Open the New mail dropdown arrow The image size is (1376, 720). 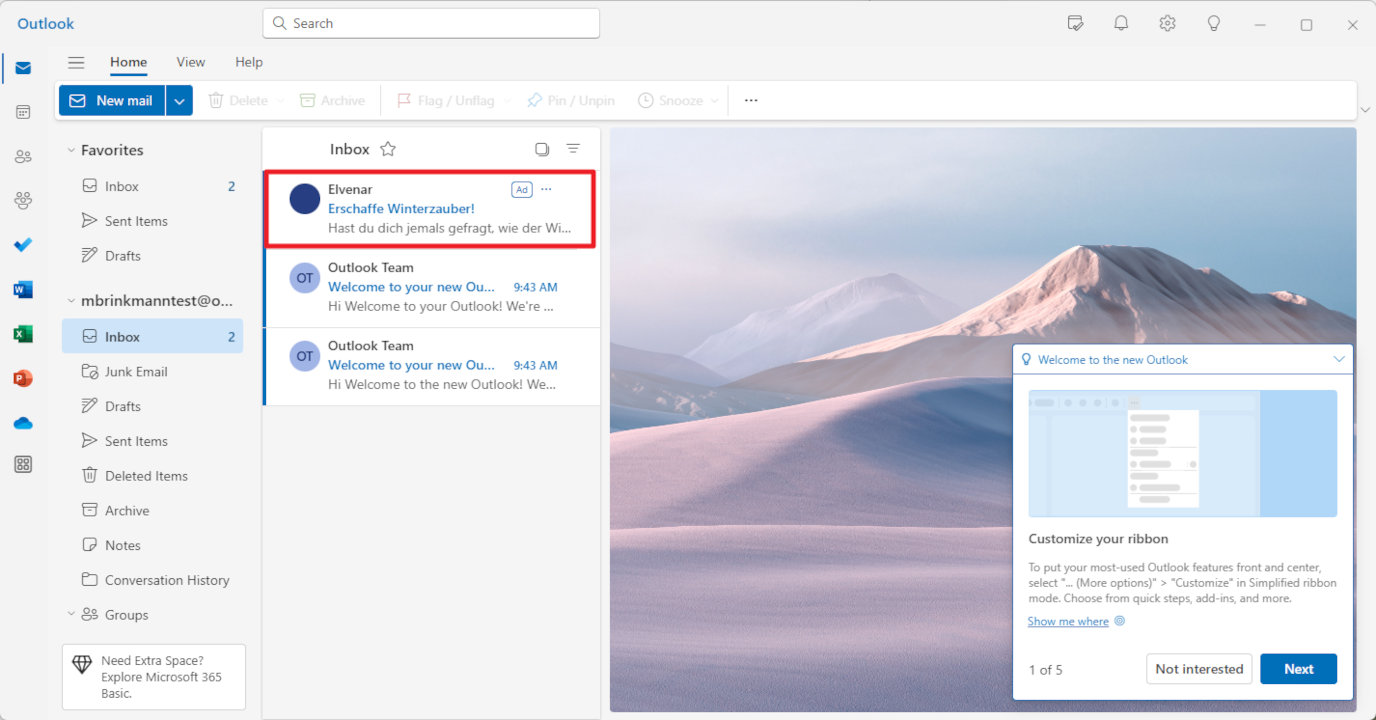[x=179, y=100]
